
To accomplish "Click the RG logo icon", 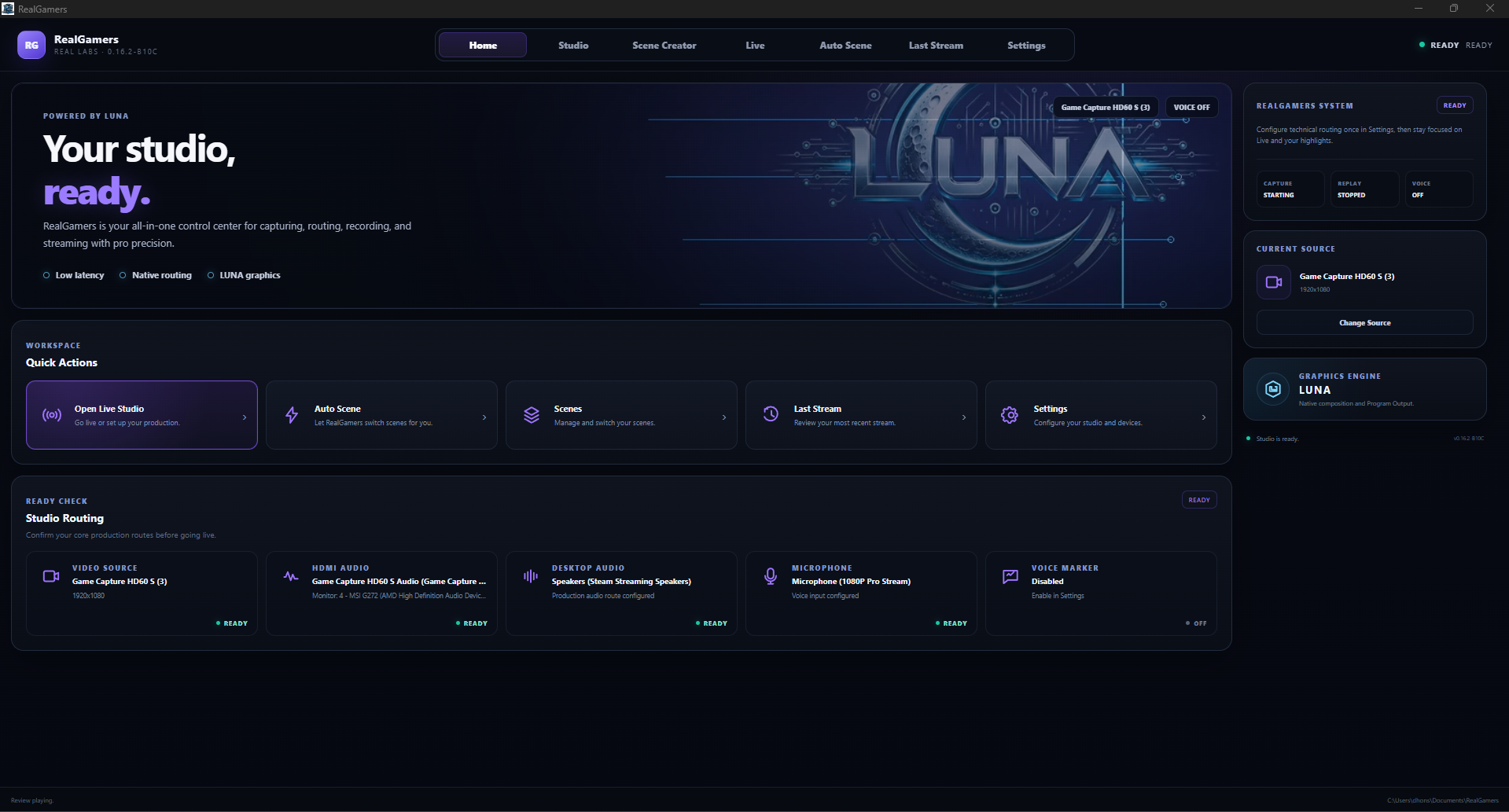I will click(x=31, y=45).
